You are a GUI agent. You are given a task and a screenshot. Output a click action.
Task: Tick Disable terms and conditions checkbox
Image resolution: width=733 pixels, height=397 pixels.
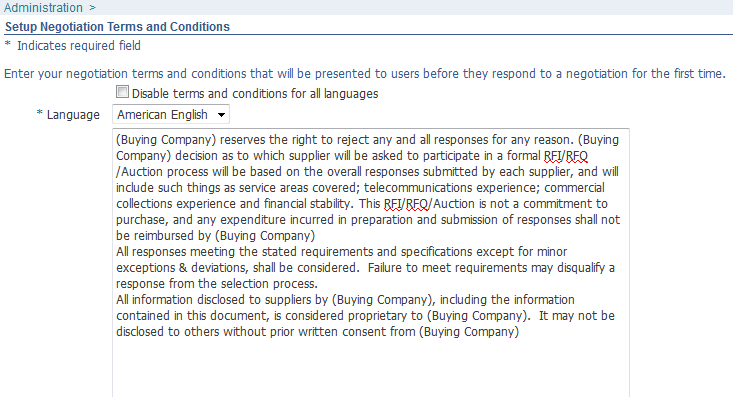pyautogui.click(x=122, y=92)
